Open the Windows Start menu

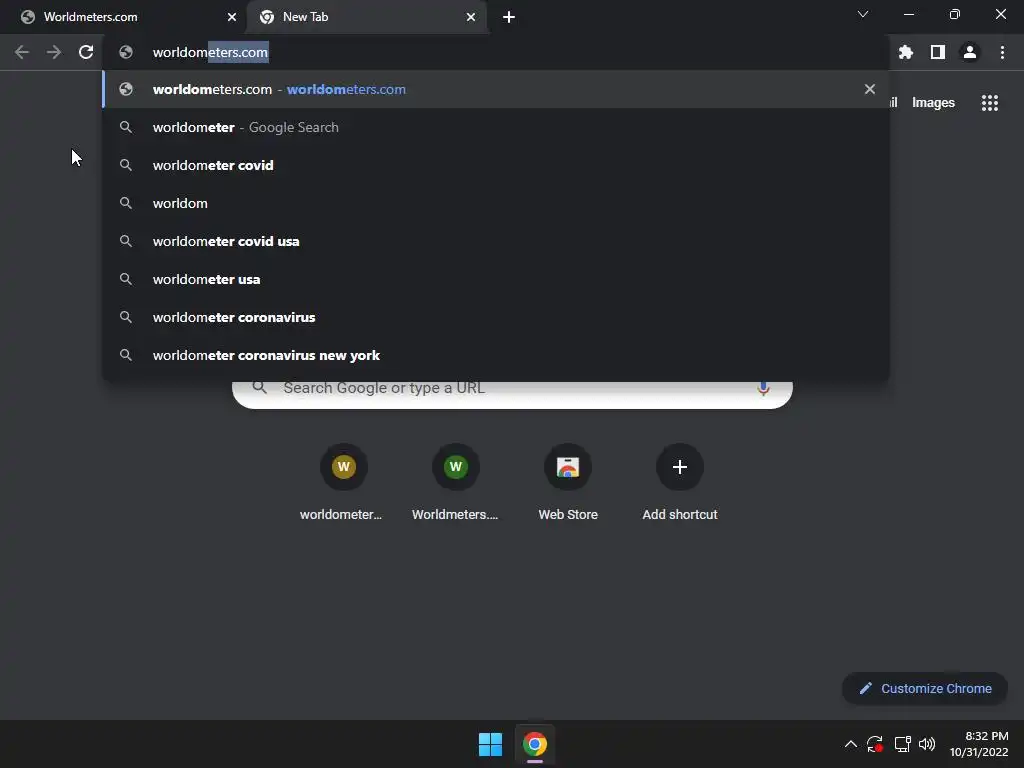[490, 744]
